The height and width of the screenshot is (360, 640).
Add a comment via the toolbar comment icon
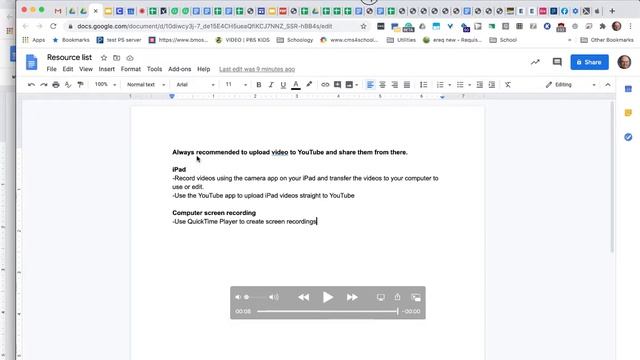(x=337, y=84)
